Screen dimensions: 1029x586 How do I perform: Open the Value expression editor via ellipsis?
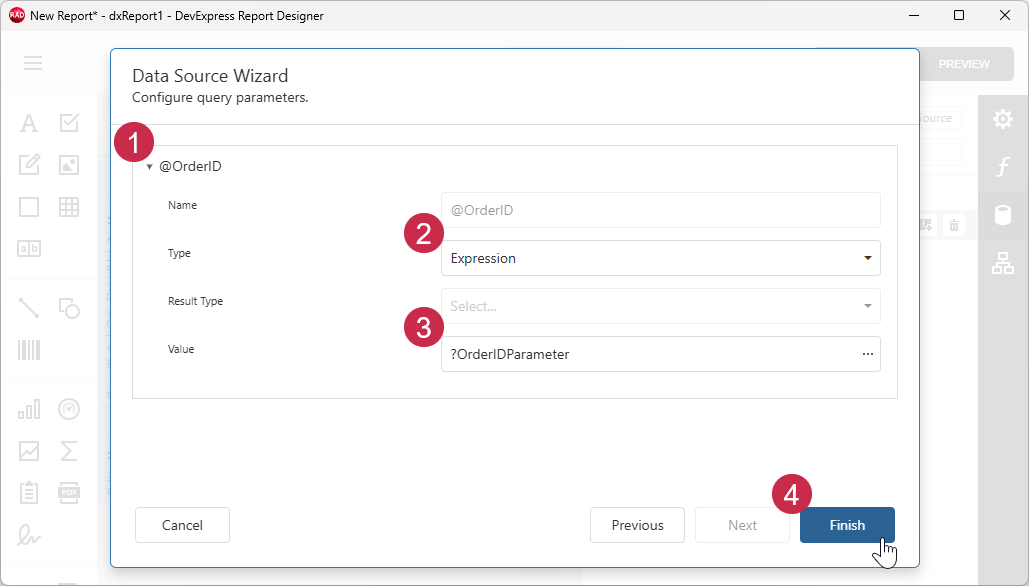(867, 354)
